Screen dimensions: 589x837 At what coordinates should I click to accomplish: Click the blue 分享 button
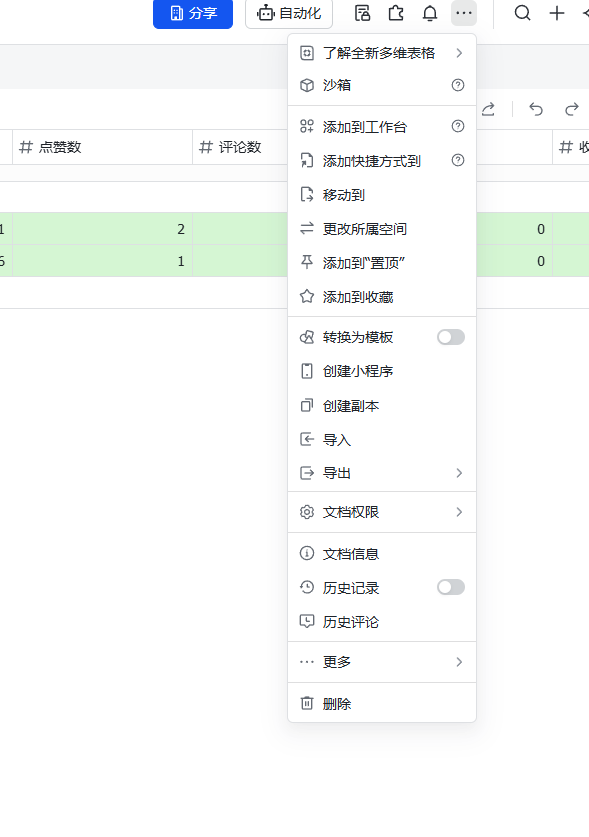pyautogui.click(x=192, y=14)
